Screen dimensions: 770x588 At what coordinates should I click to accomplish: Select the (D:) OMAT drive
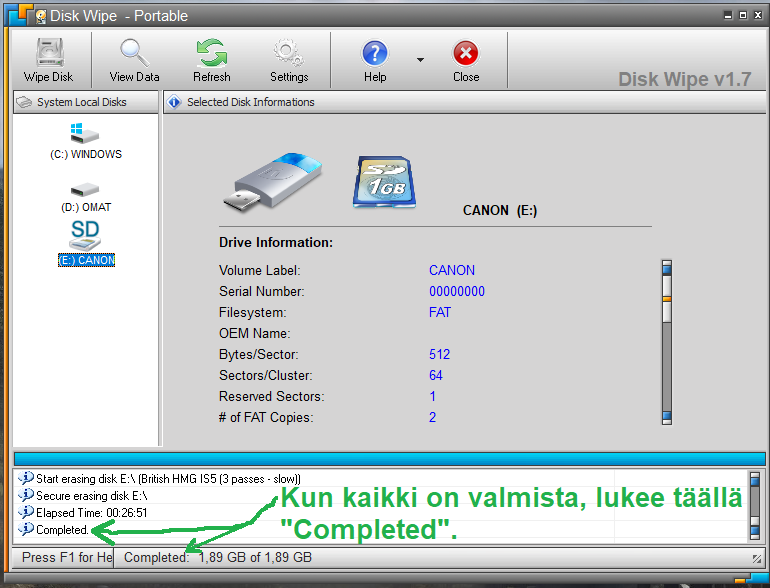tap(86, 197)
